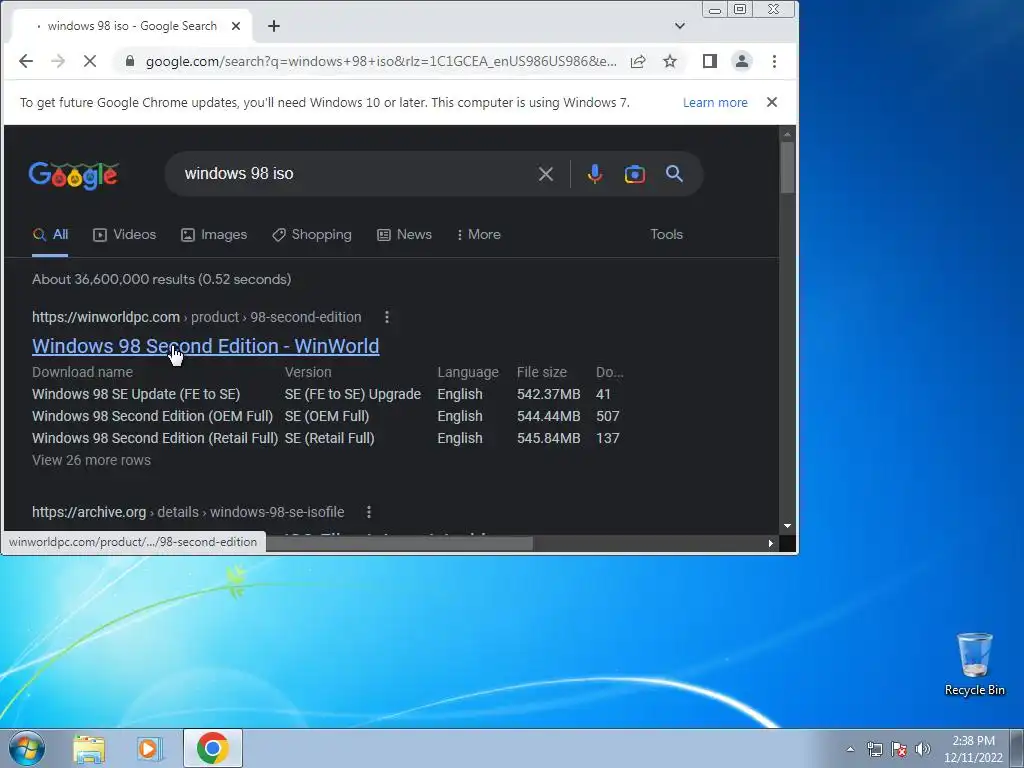The width and height of the screenshot is (1024, 768).
Task: Click Windows 98 Second Edition (OEM Full) row
Action: [326, 417]
